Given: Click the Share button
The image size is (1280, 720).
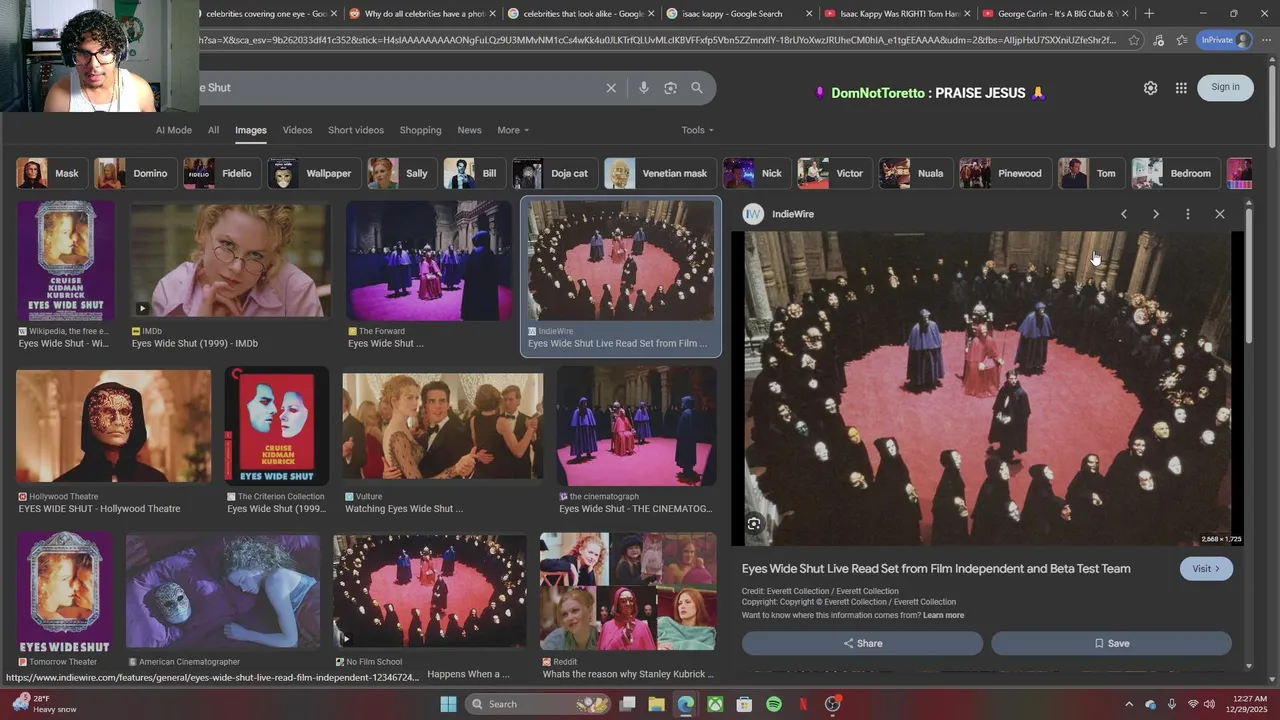Looking at the screenshot, I should tap(862, 643).
